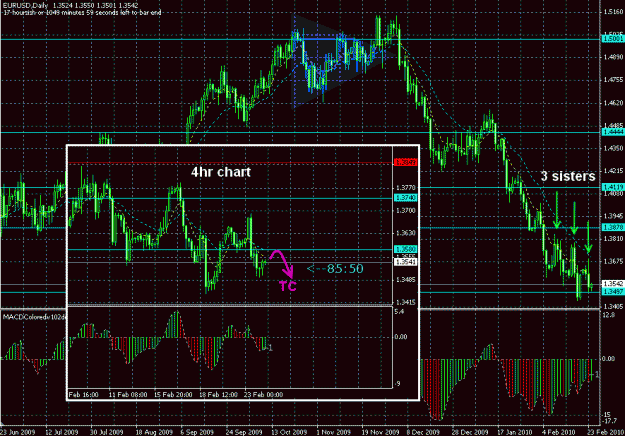Click the -9 value on the inset MACD scale

point(397,384)
